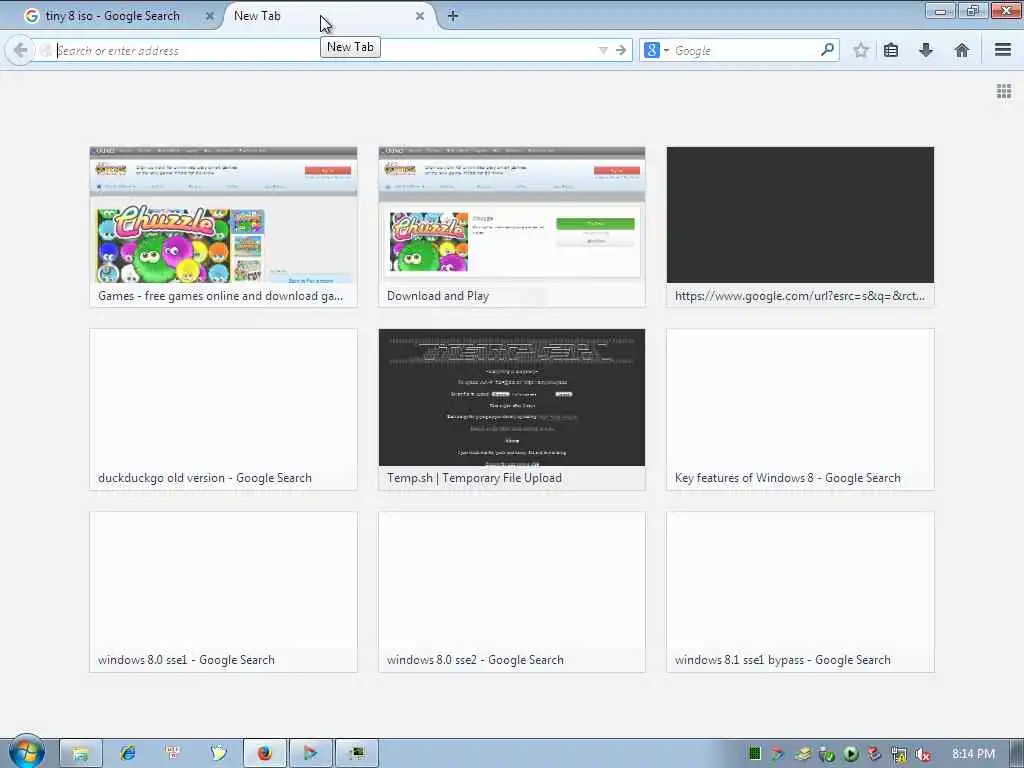Open 'windows 8.0 sse1 - Google Search' tile

[223, 592]
